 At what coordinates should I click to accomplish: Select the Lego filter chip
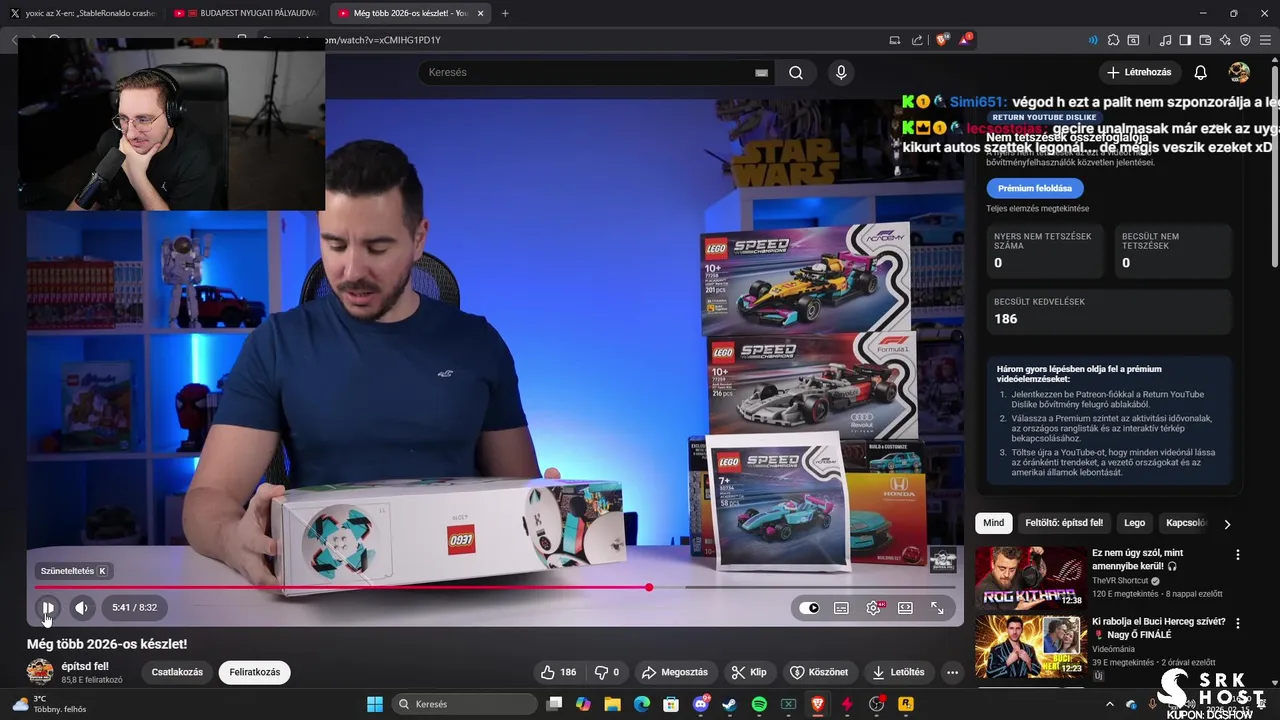(1134, 523)
